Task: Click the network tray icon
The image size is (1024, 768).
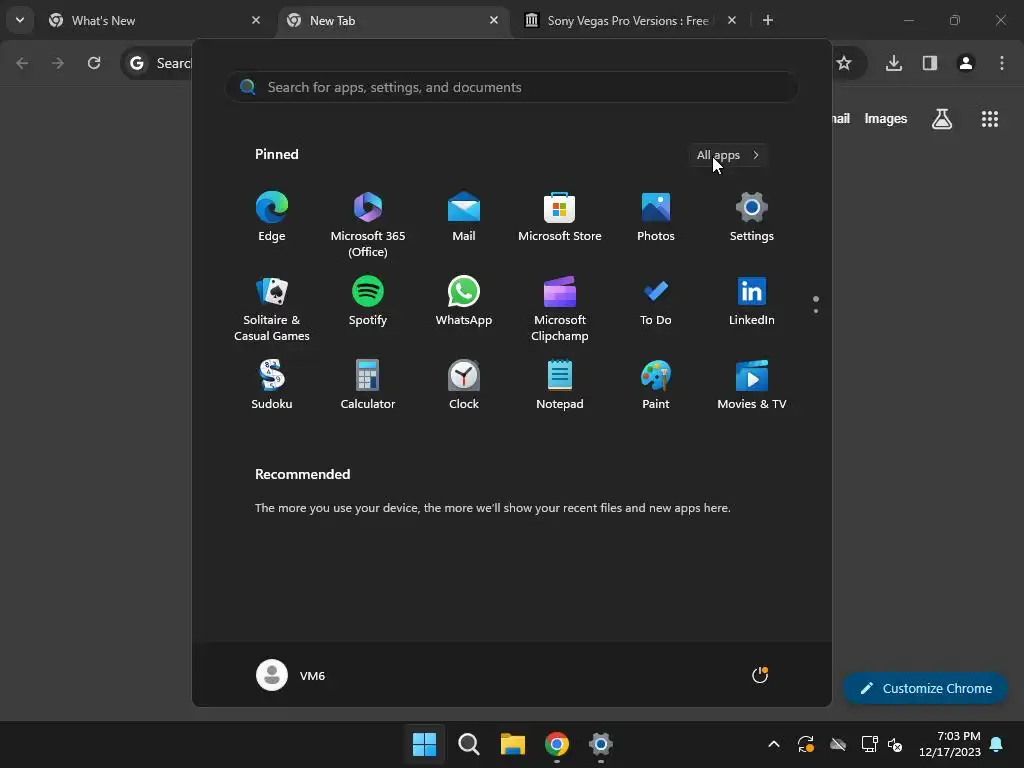Action: pyautogui.click(x=869, y=744)
